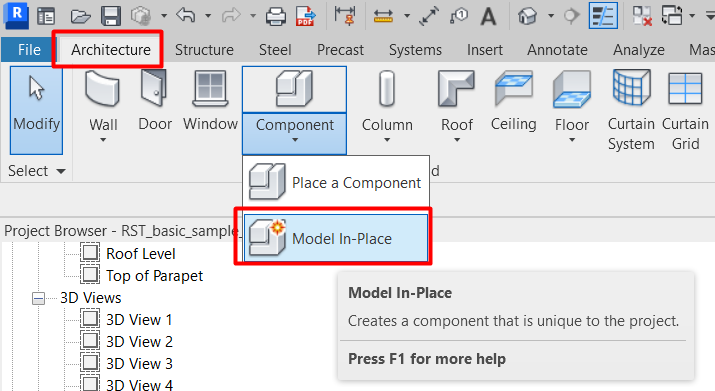Switch to the Structure tab

[x=204, y=50]
